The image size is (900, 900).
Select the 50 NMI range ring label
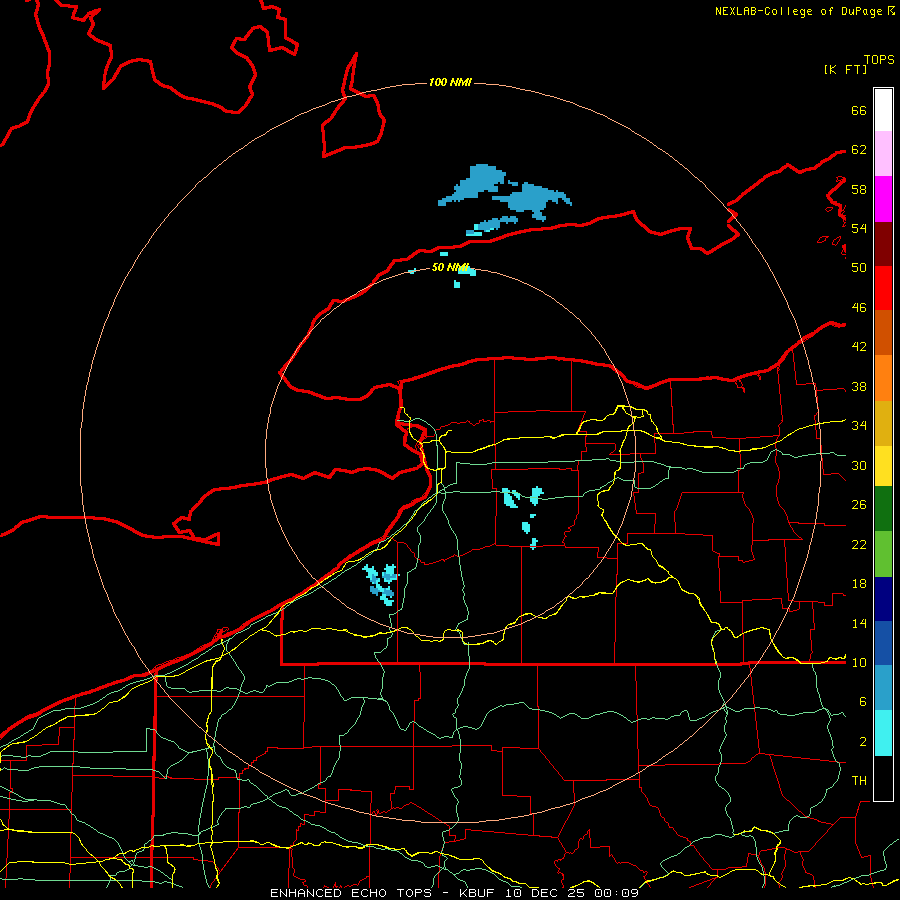pyautogui.click(x=450, y=267)
